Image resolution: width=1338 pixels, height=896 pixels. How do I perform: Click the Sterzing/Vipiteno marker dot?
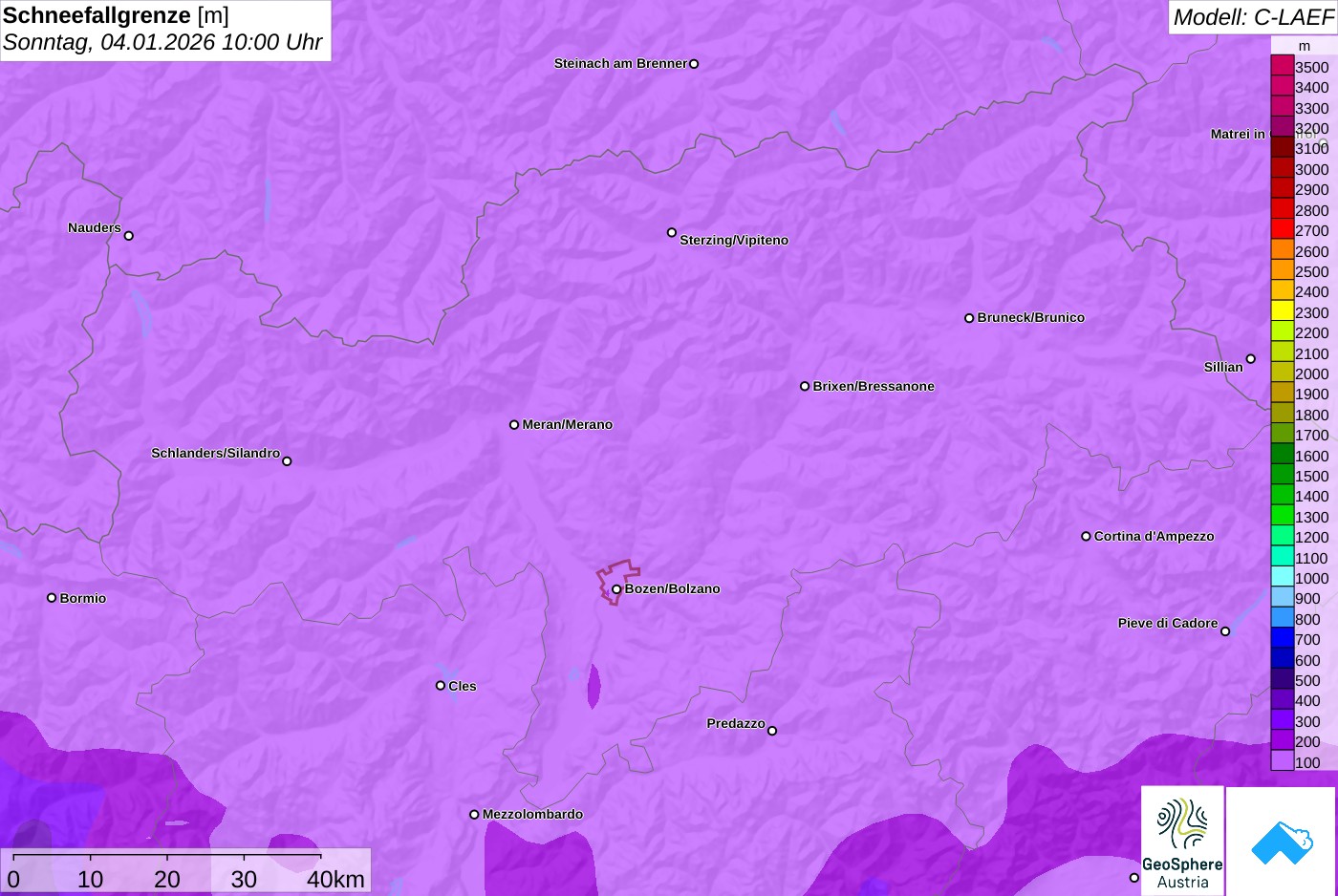click(672, 232)
